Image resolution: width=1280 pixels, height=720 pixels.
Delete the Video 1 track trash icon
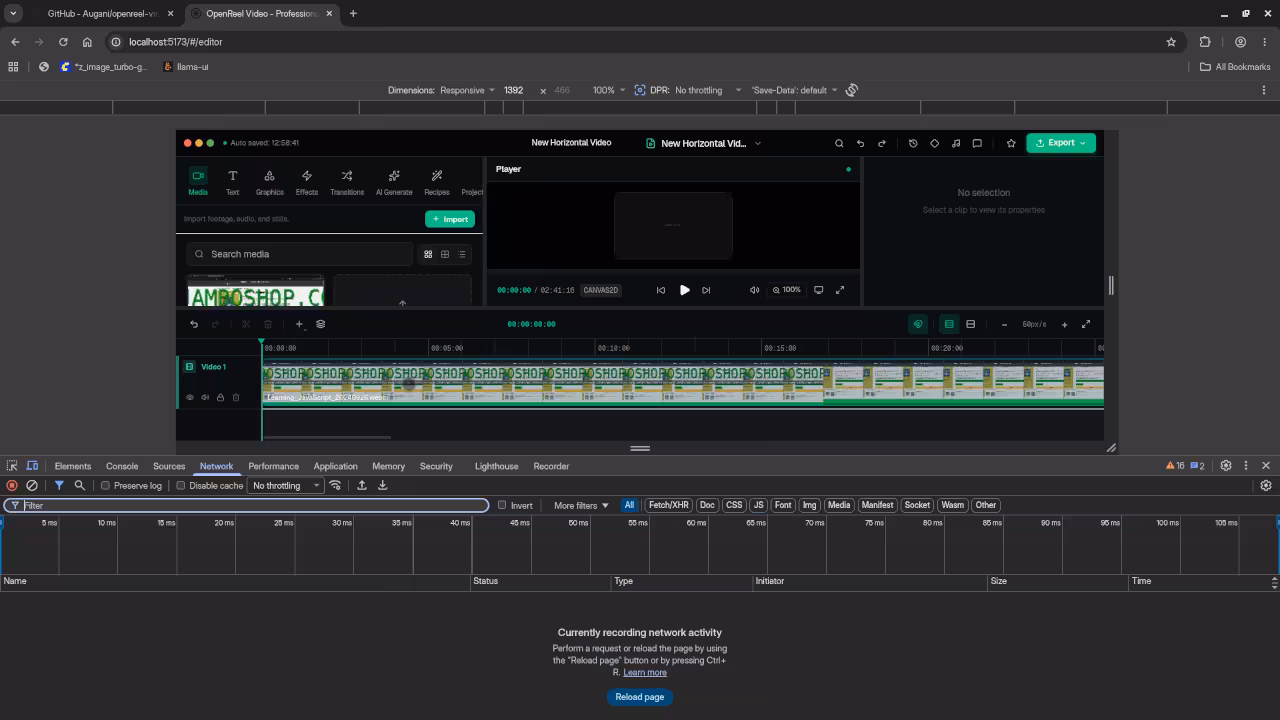click(x=236, y=398)
